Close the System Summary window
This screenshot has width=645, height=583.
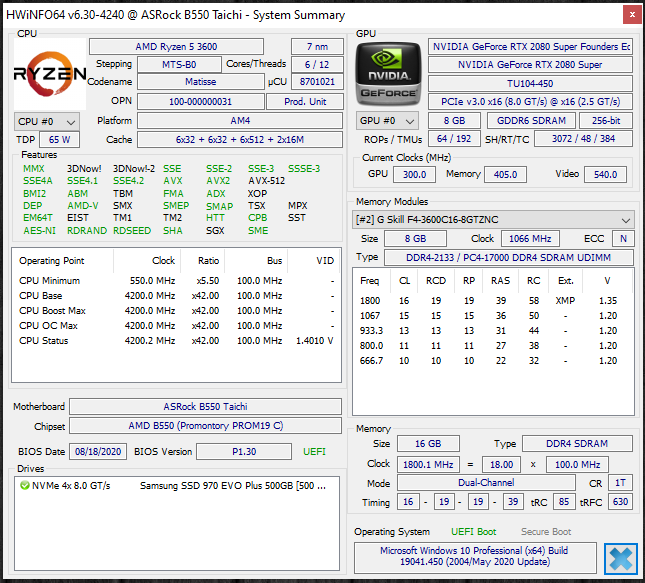[632, 15]
